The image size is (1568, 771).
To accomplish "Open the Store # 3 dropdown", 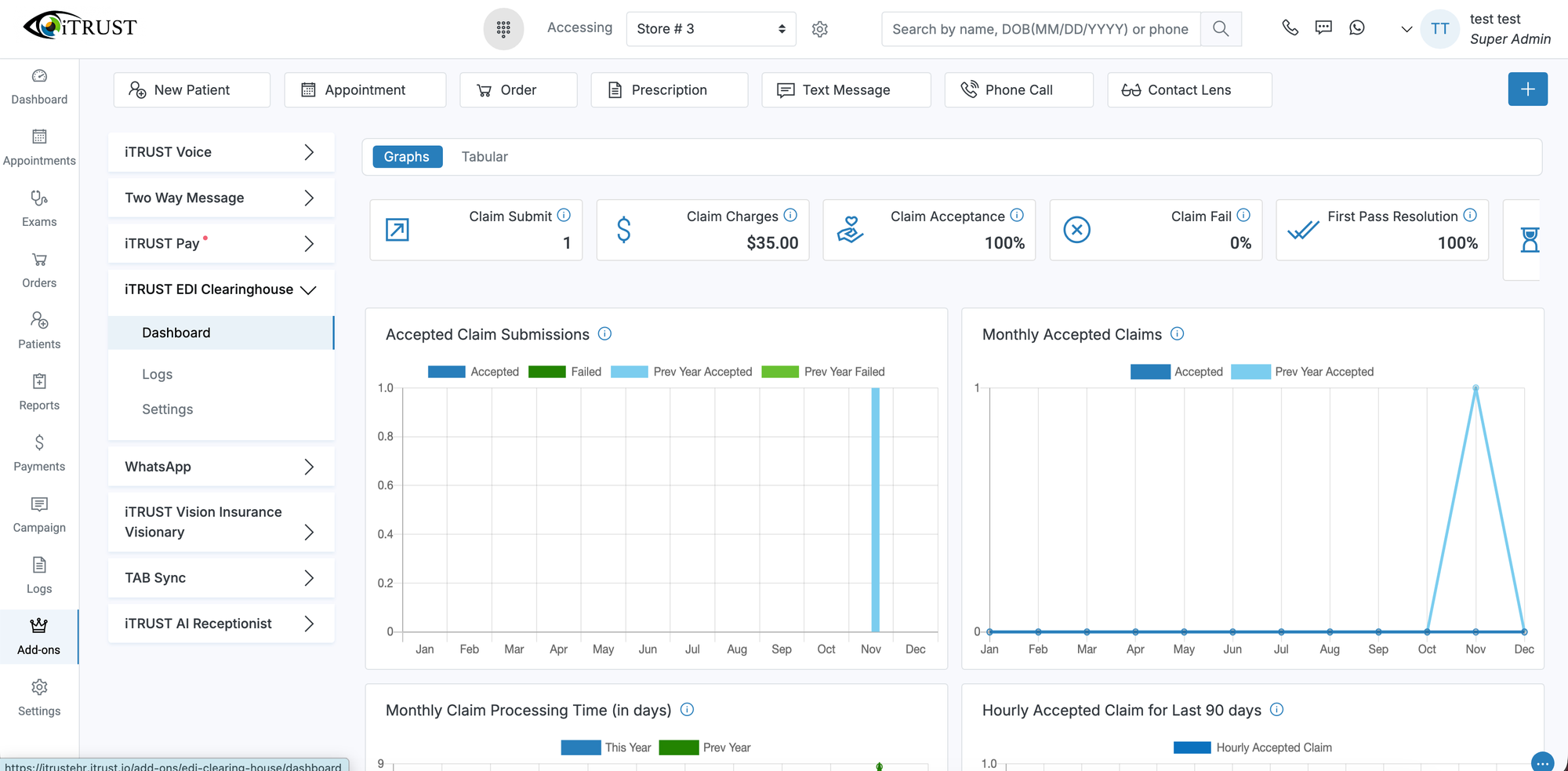I will pyautogui.click(x=710, y=29).
